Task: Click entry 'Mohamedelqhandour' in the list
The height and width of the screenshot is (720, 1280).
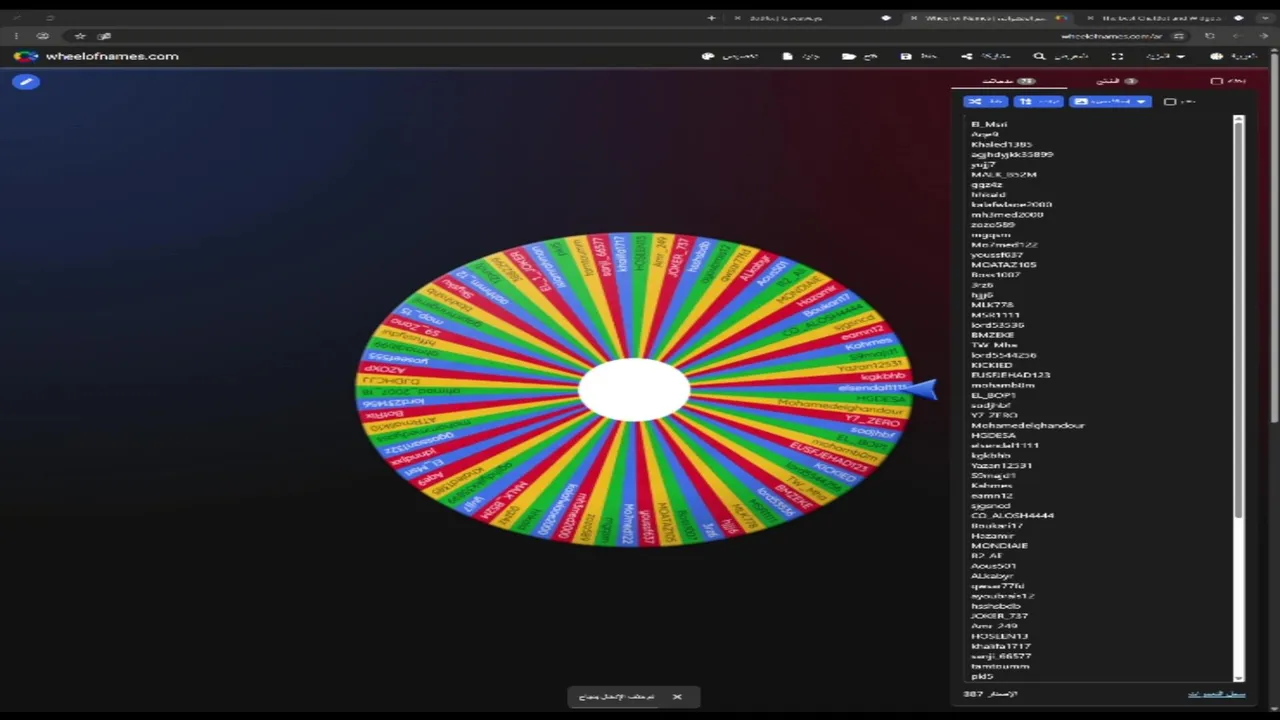Action: tap(1028, 425)
